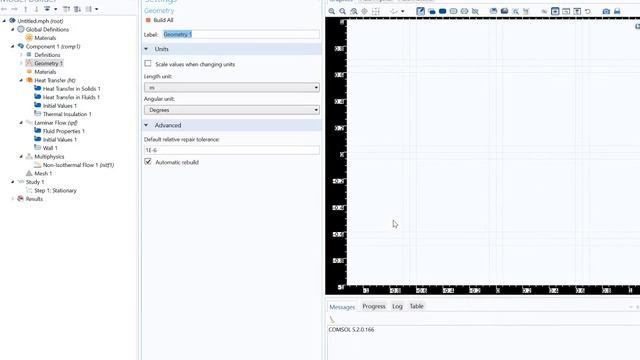Select the Thermal Insulation 1 node
Viewport: 640px width, 360px height.
67,114
